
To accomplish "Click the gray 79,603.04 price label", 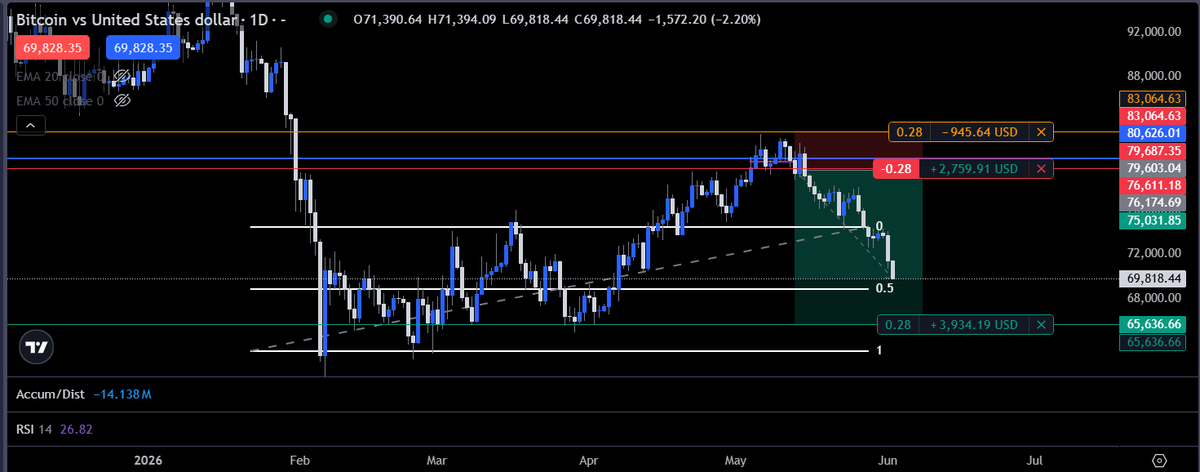I will (1154, 168).
